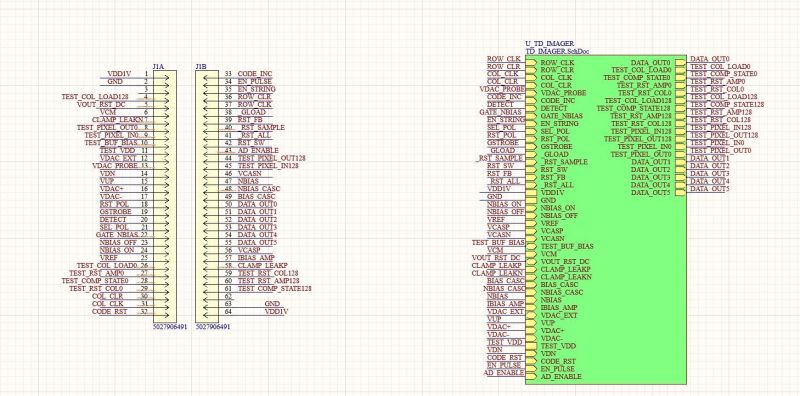Select the J1B connector designator label
Viewport: 800px width, 396px height.
(201, 67)
